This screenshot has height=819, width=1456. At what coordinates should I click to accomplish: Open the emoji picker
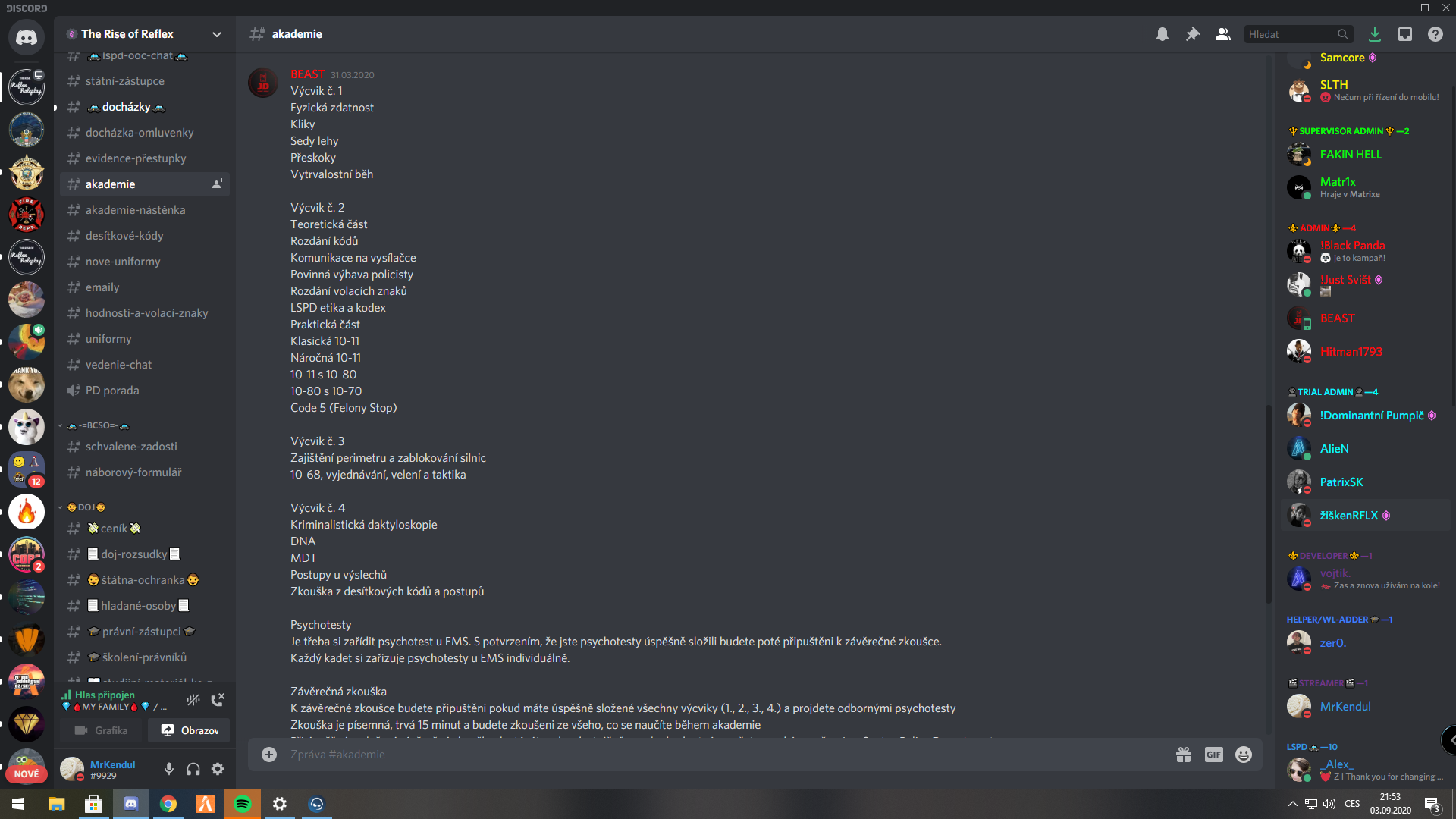click(x=1244, y=755)
